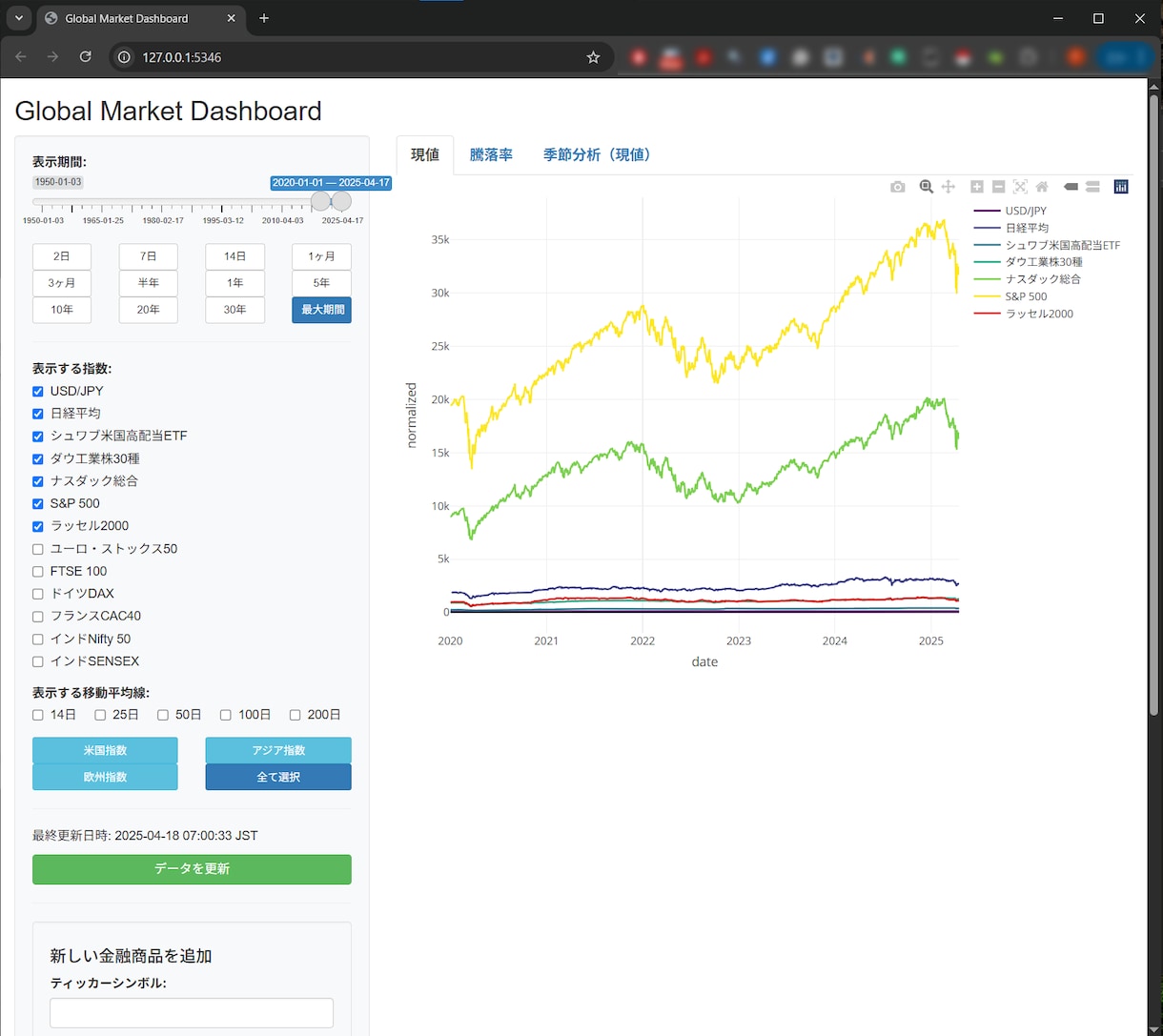Enable the ユーロ・ストックス50 checkbox
This screenshot has width=1163, height=1036.
coord(38,549)
